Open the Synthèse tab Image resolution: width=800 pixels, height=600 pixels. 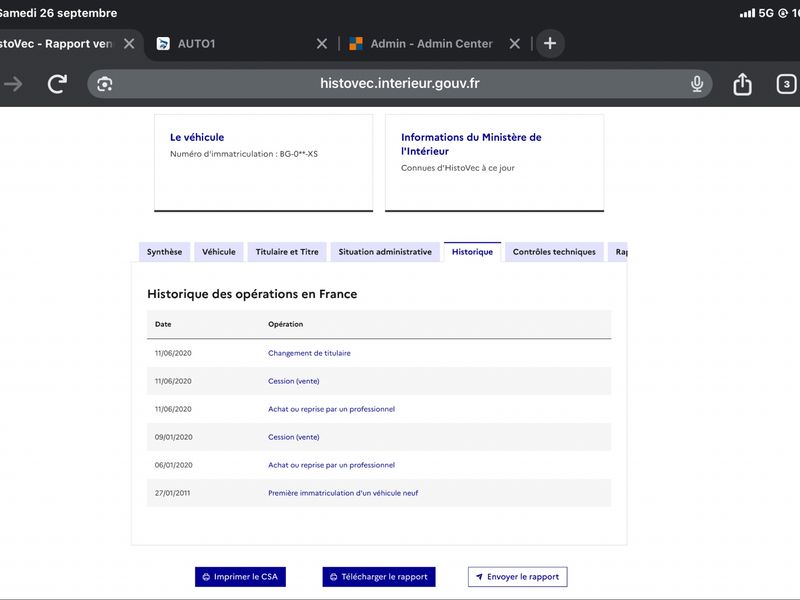[x=164, y=252]
